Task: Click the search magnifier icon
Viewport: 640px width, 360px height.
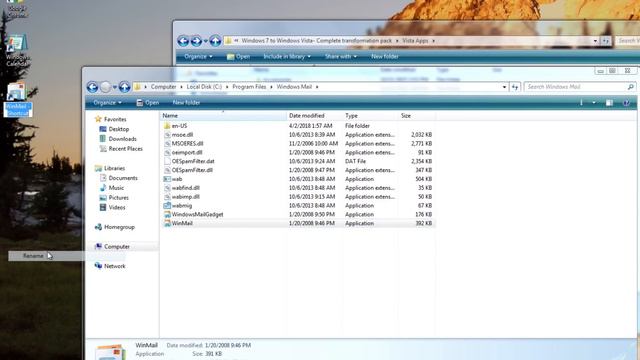Action: coord(631,87)
